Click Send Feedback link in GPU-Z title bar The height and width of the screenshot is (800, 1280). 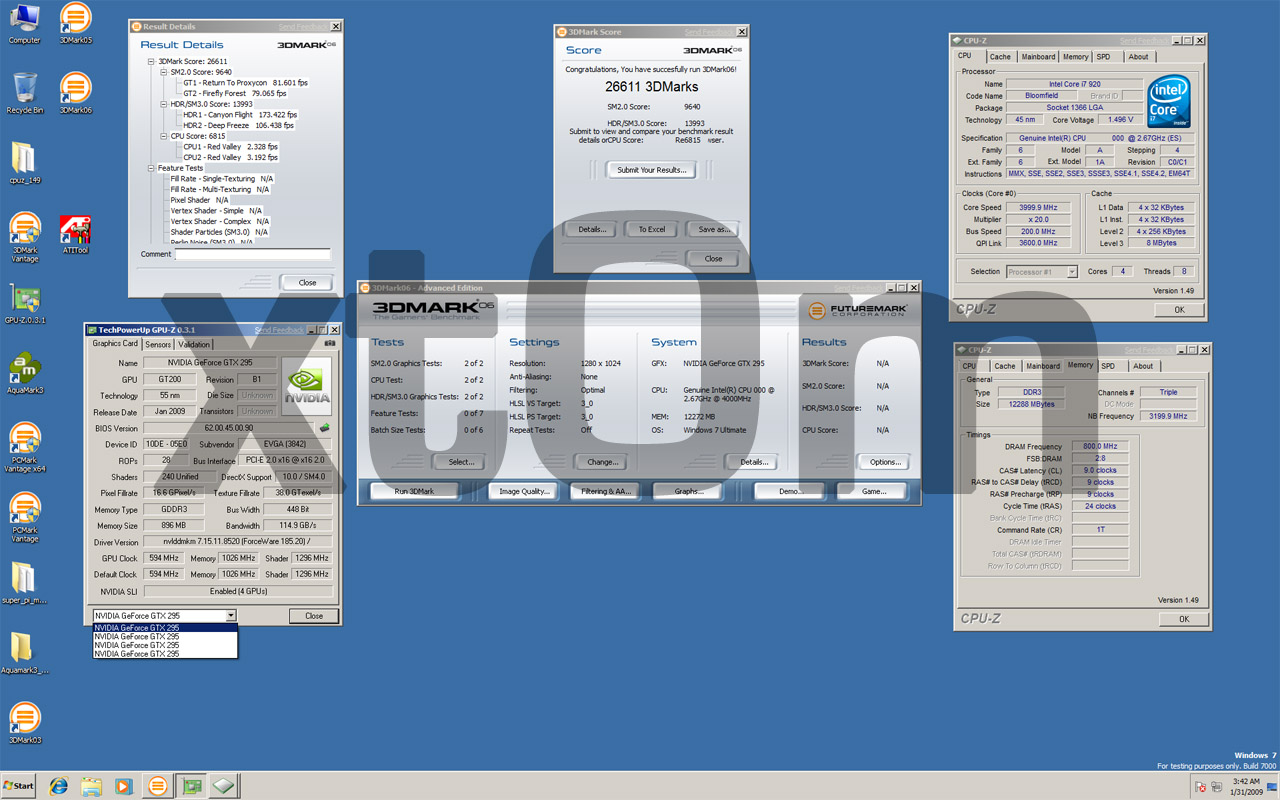point(279,330)
